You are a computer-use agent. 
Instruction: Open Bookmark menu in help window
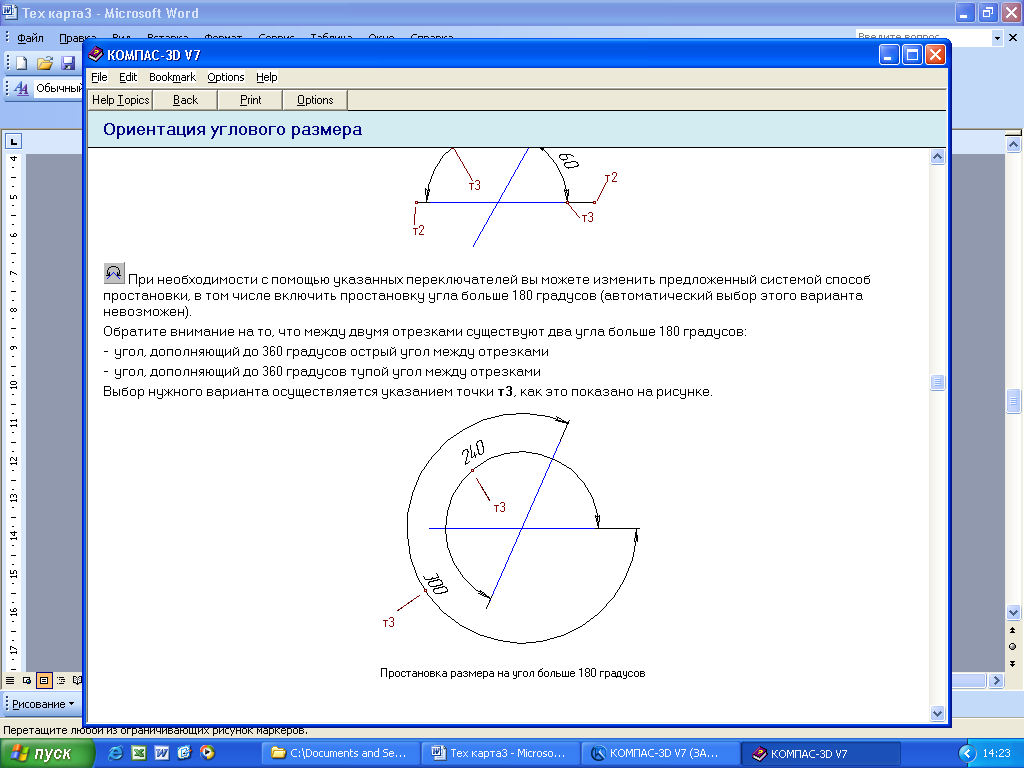pos(172,77)
